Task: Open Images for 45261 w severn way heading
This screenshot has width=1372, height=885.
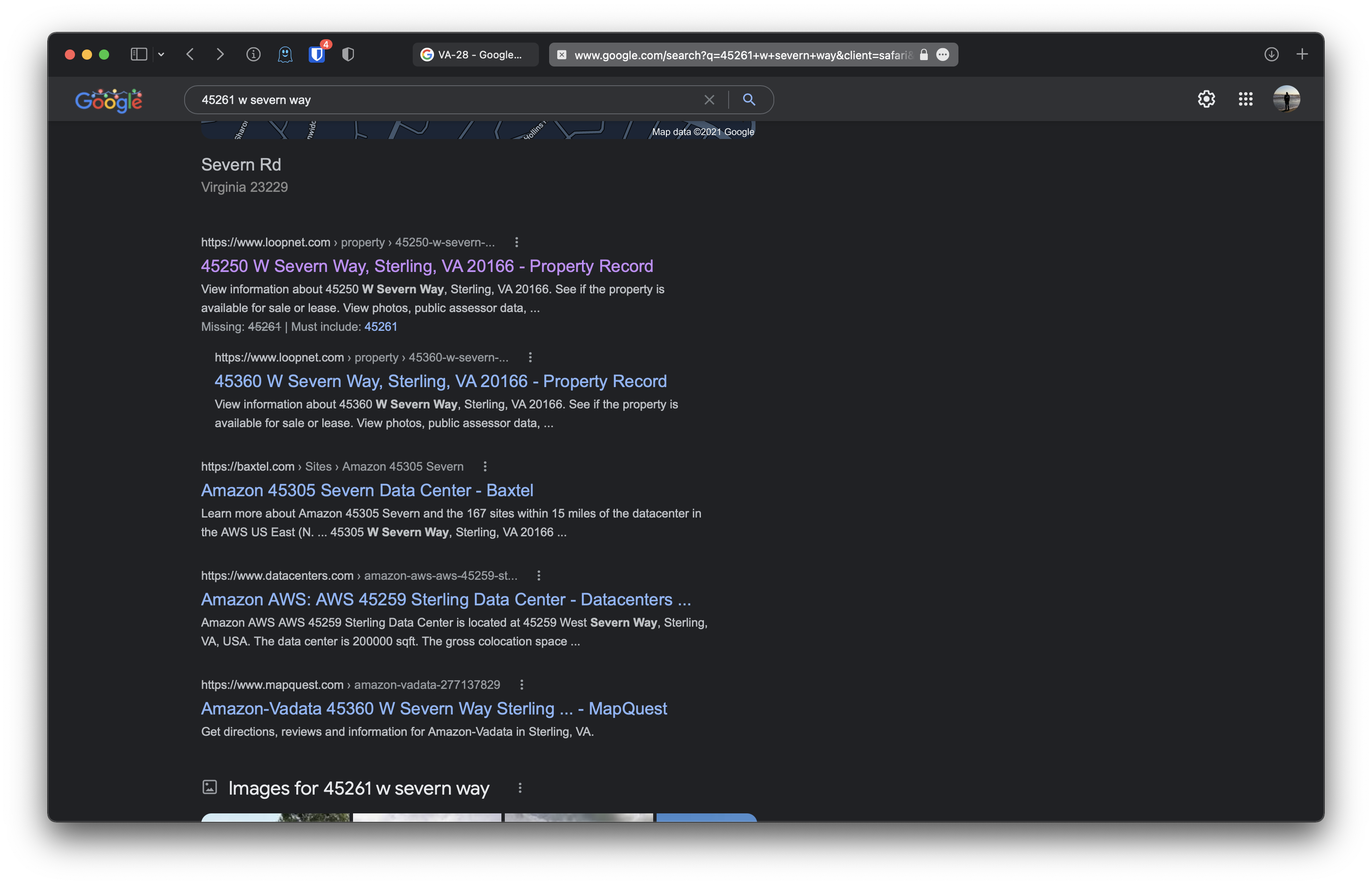Action: tap(359, 789)
